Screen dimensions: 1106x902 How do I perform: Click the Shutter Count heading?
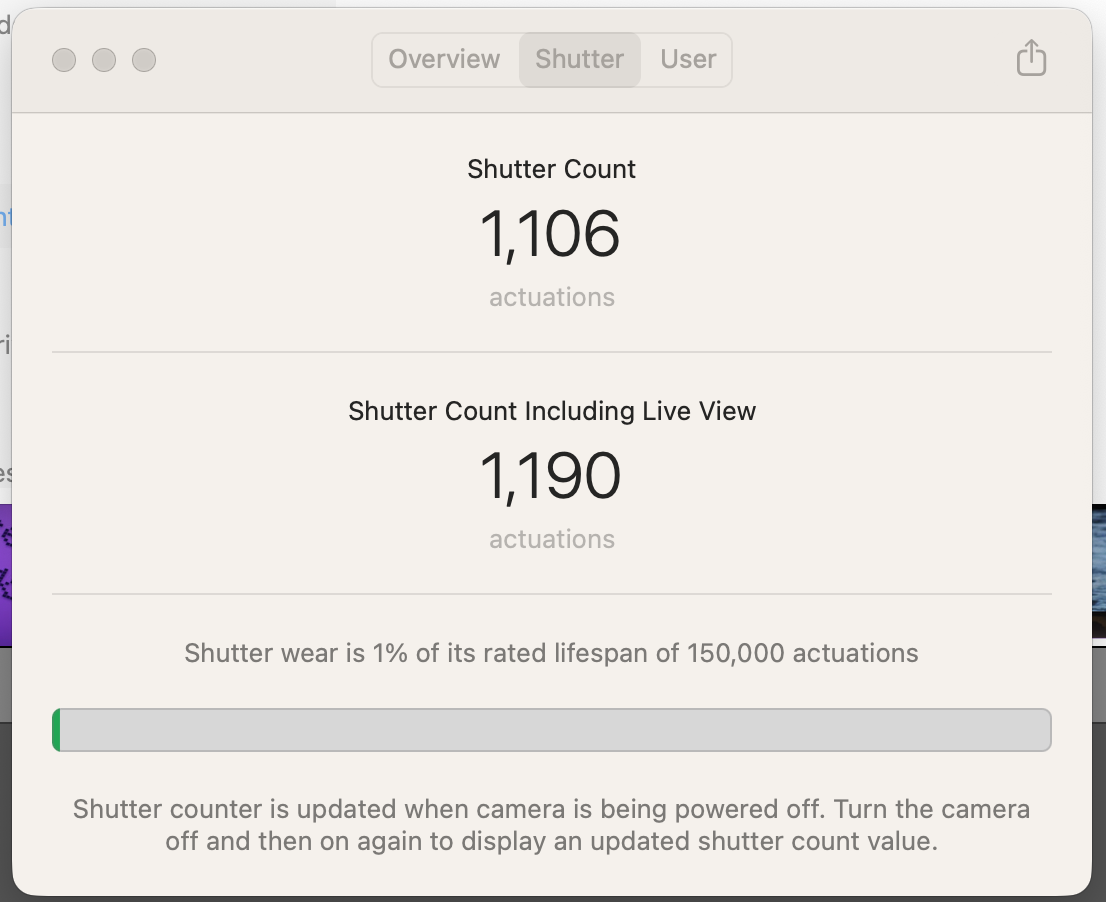click(x=552, y=169)
